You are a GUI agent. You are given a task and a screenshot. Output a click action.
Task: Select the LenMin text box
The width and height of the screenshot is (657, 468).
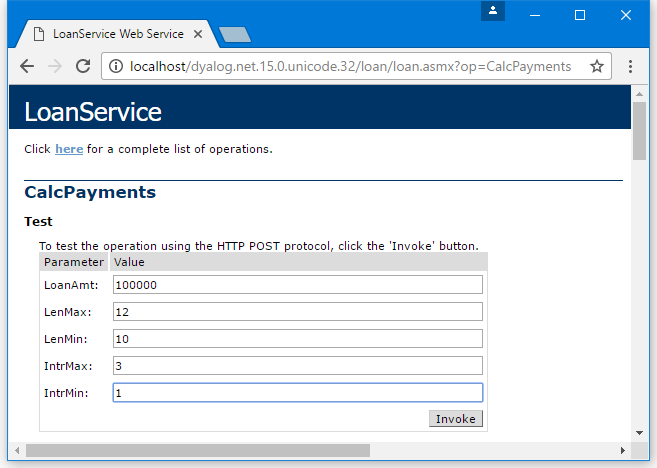(x=297, y=339)
